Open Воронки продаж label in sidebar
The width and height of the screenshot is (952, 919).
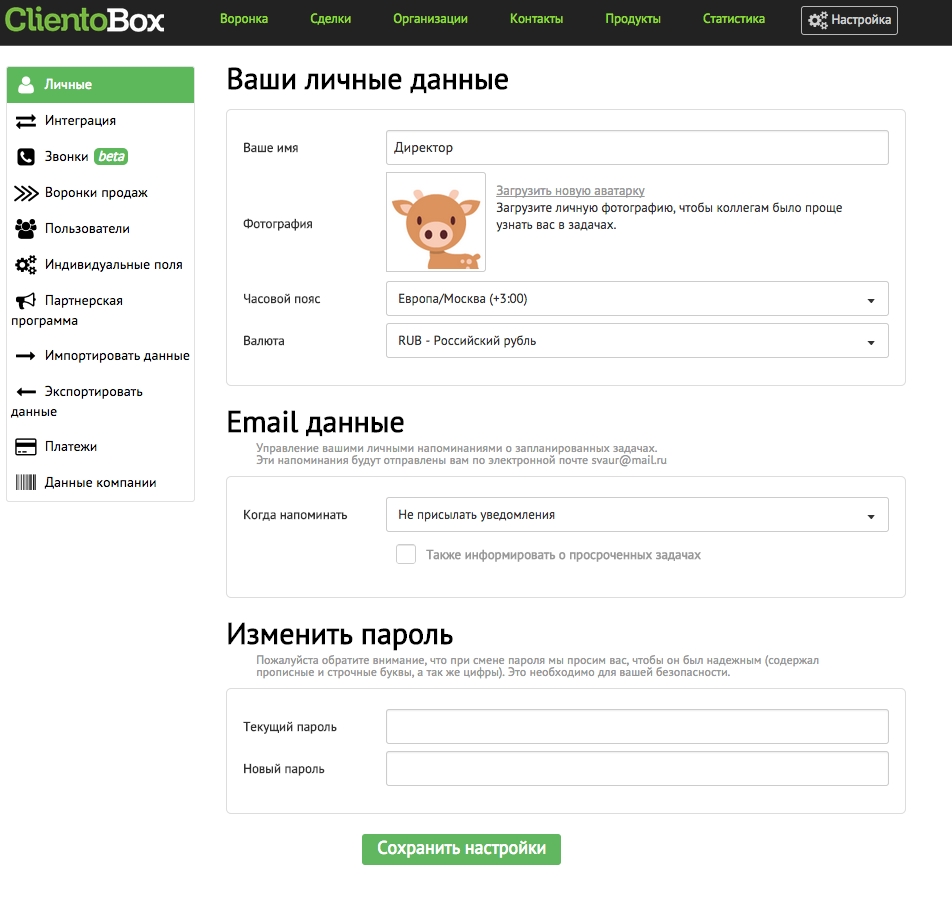[x=96, y=193]
